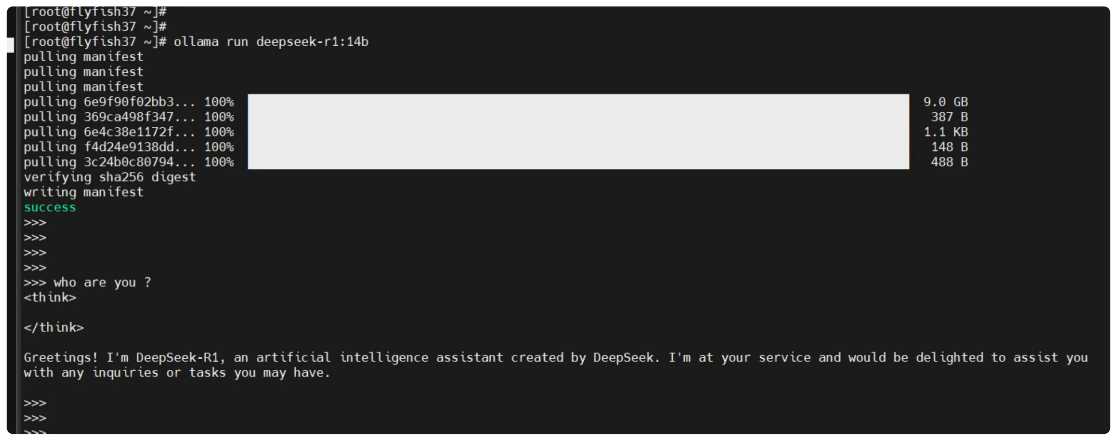Click the 'ollama run deepseek-r1:14b' command text
This screenshot has width=1119, height=439.
coord(271,42)
